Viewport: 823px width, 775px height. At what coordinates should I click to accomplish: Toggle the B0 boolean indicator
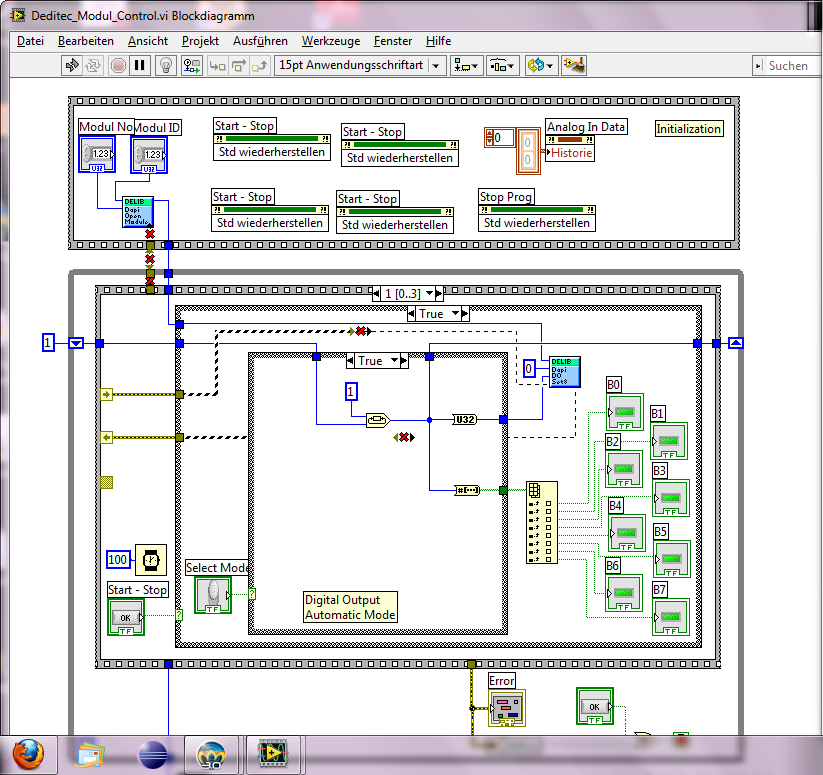click(625, 411)
